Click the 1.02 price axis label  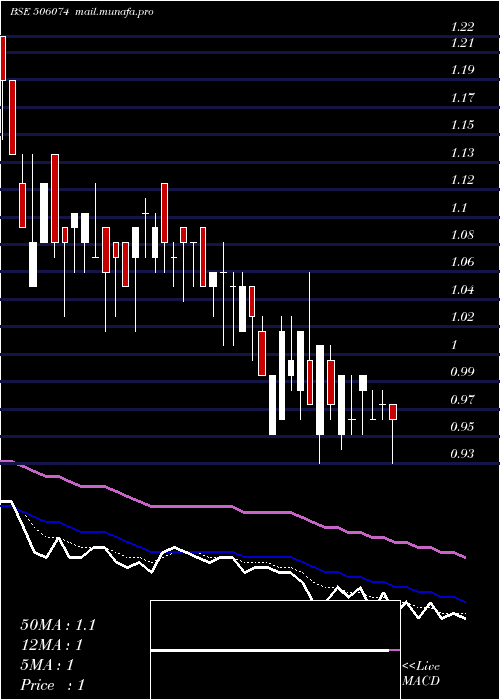462,317
